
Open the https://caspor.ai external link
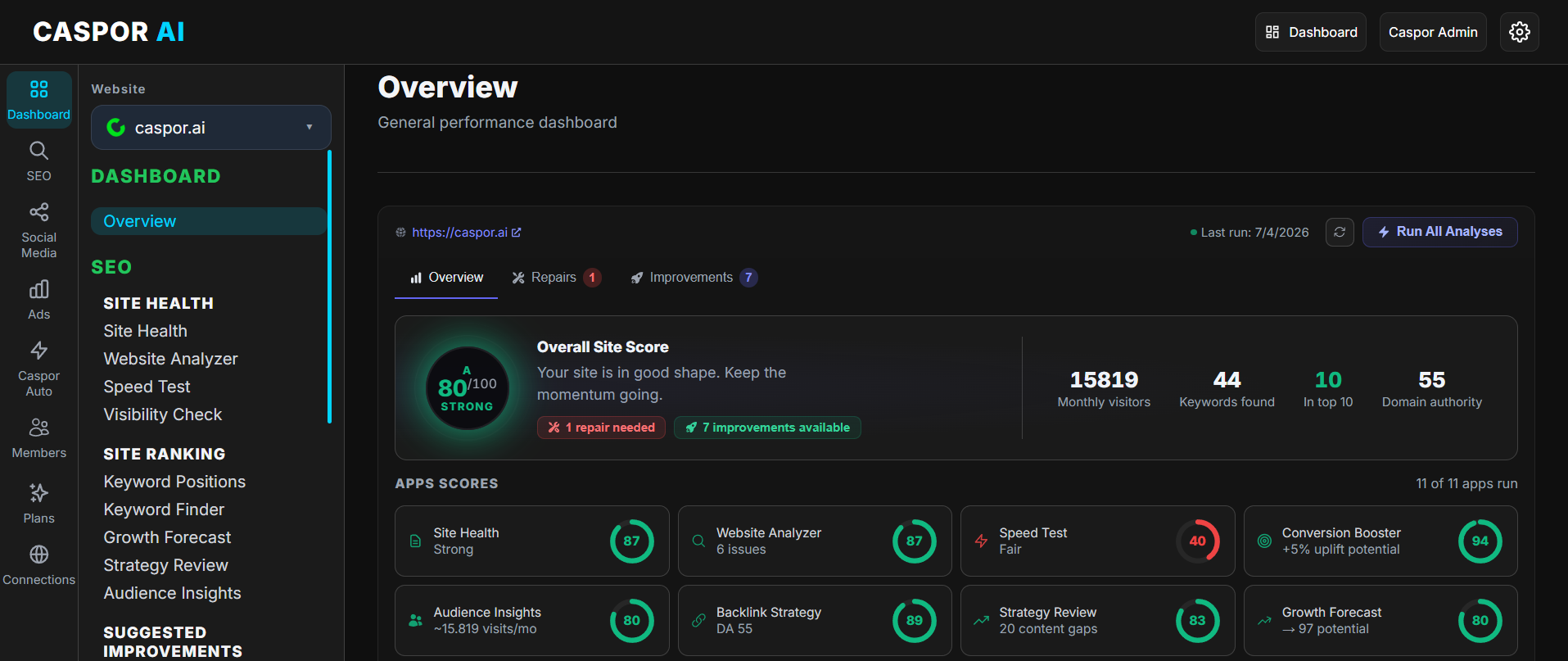(466, 233)
